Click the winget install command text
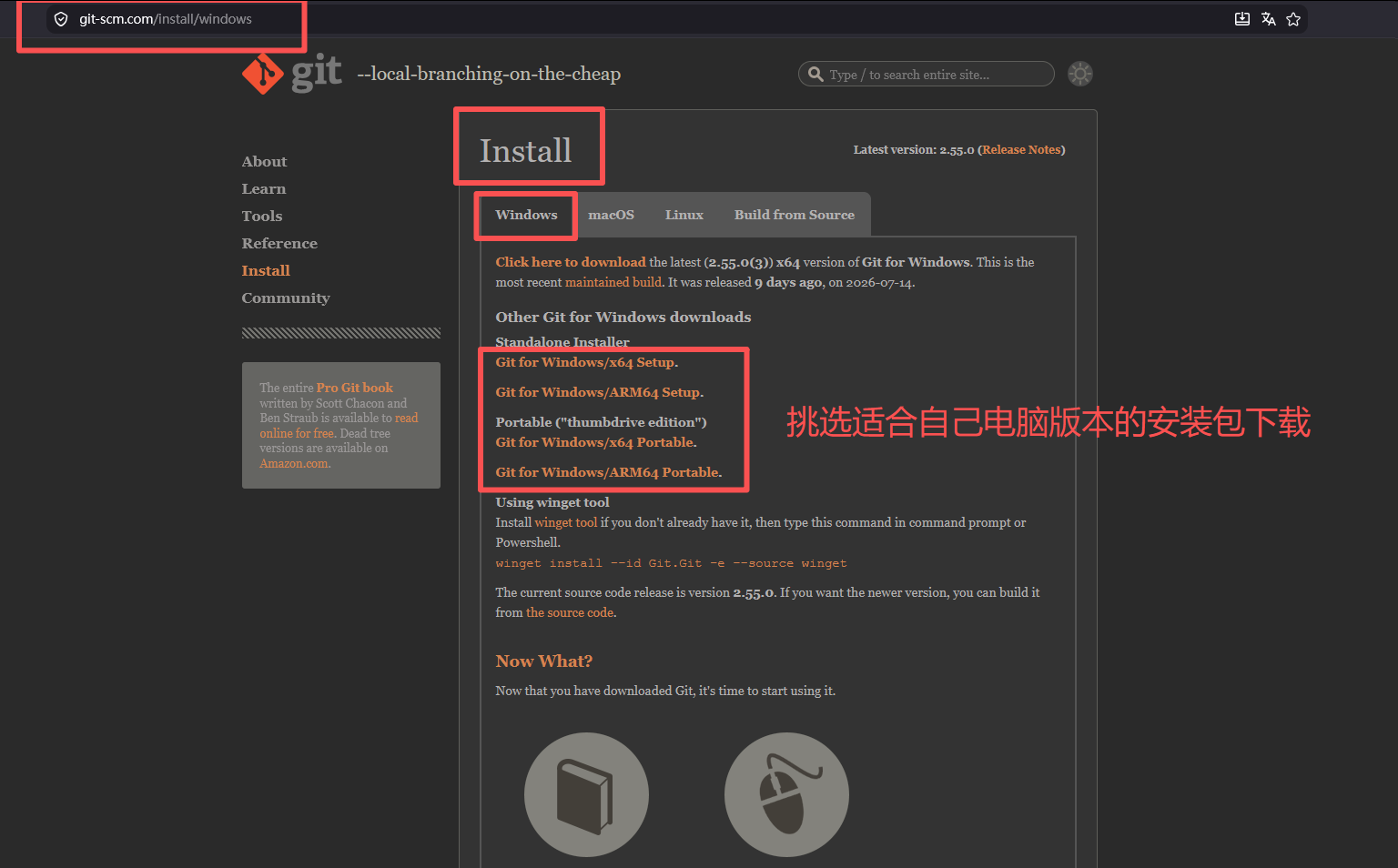This screenshot has height=868, width=1398. pos(672,563)
